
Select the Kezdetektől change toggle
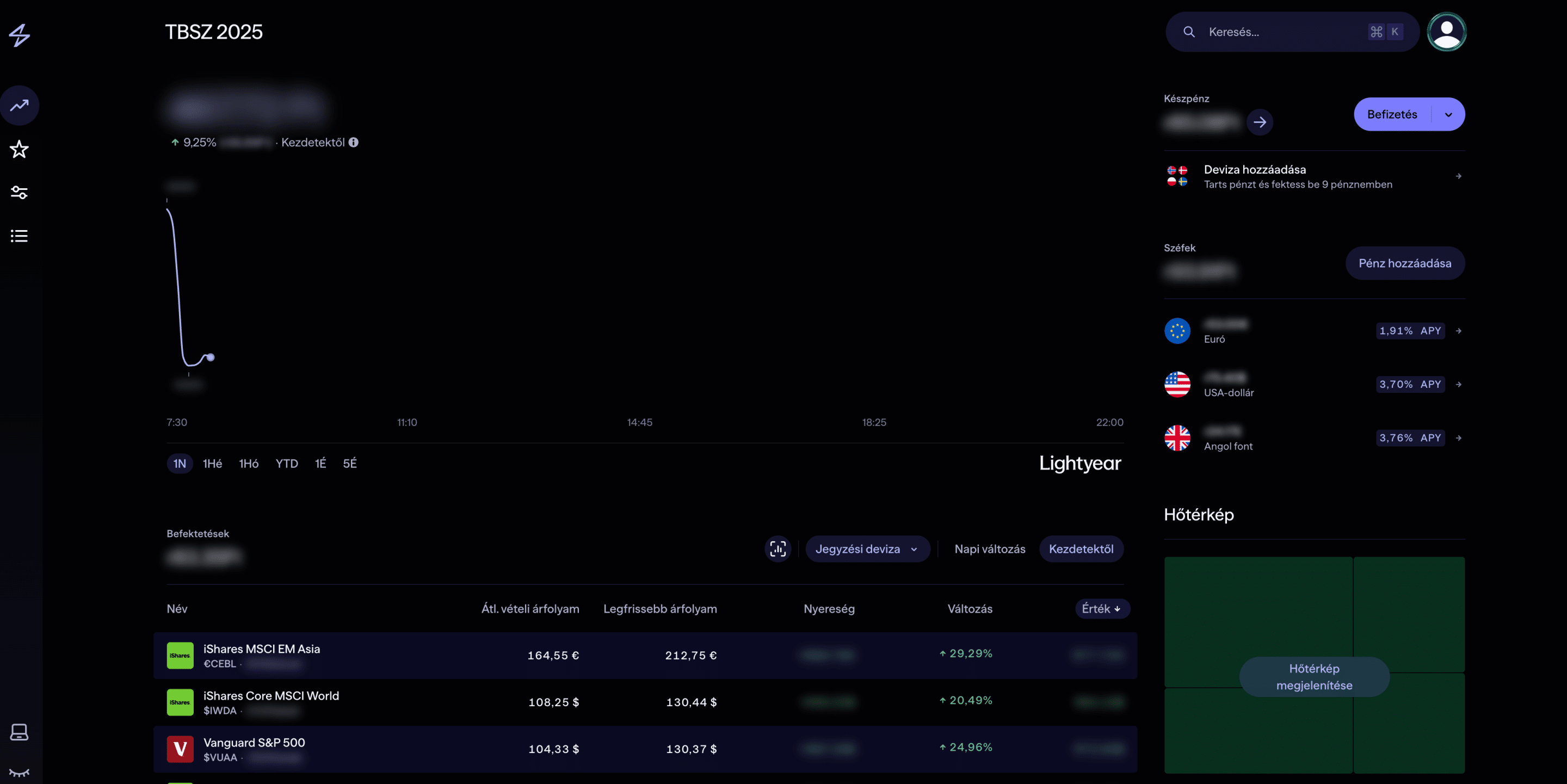[1081, 548]
